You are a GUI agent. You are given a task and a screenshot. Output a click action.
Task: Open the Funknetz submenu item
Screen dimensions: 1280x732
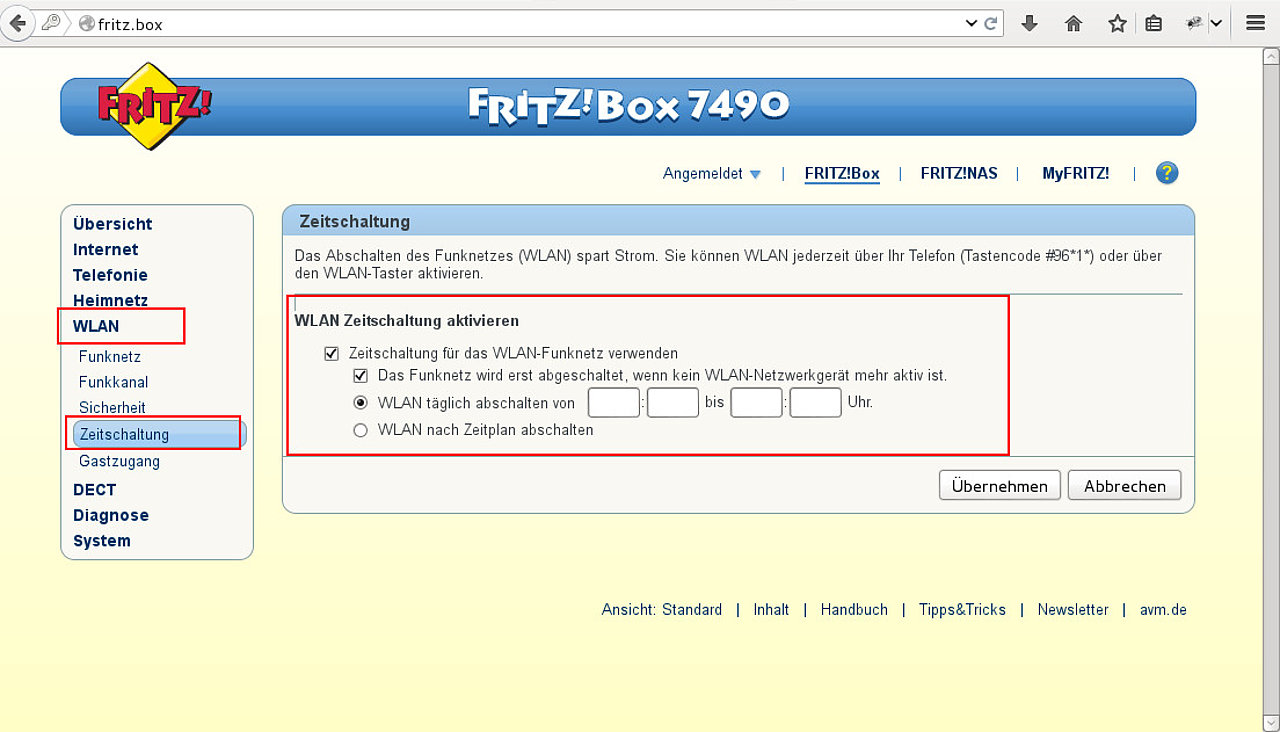110,357
